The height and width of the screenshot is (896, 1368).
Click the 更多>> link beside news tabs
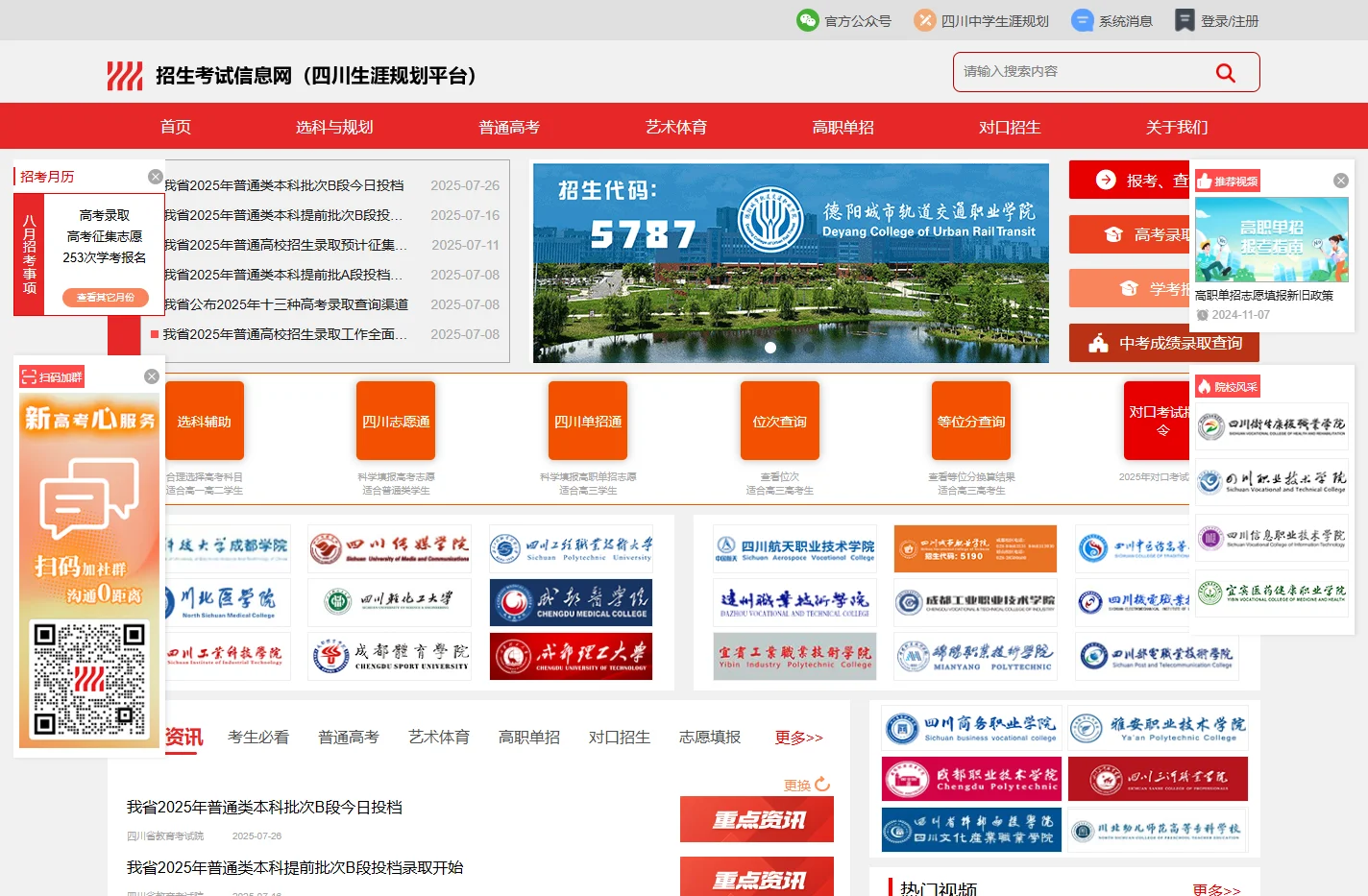tap(799, 737)
